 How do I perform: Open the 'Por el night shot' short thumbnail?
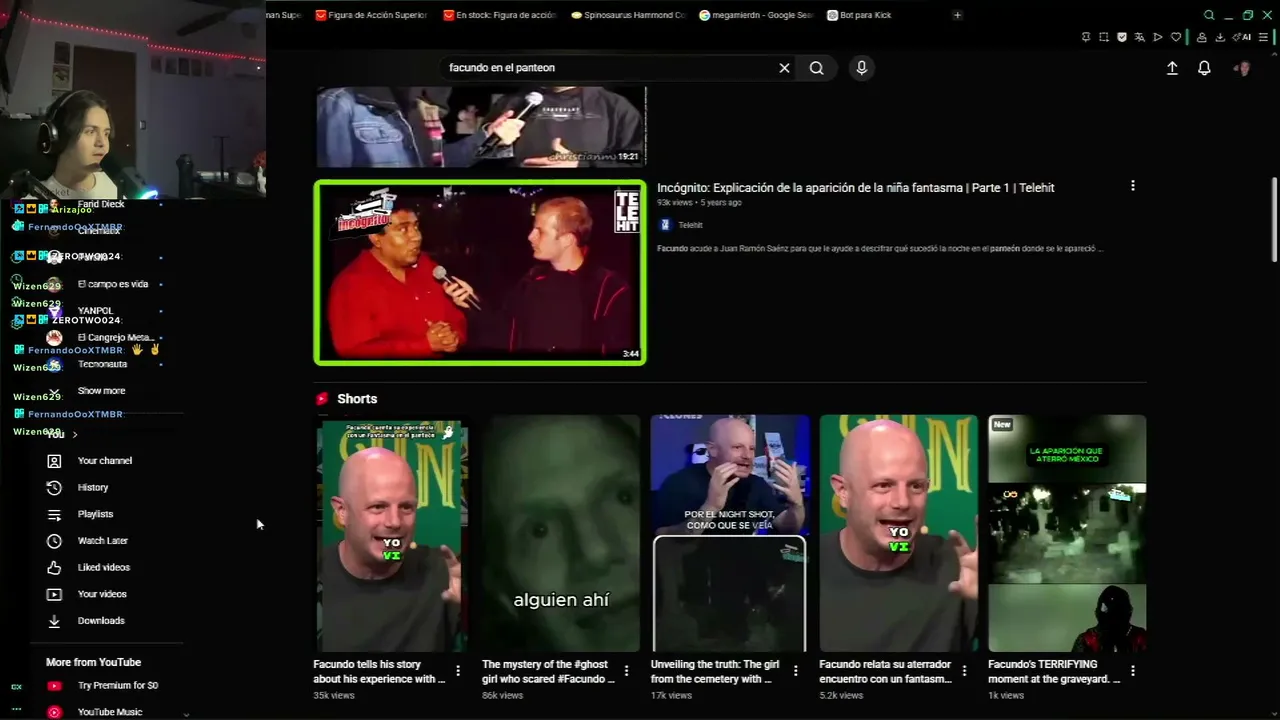729,534
